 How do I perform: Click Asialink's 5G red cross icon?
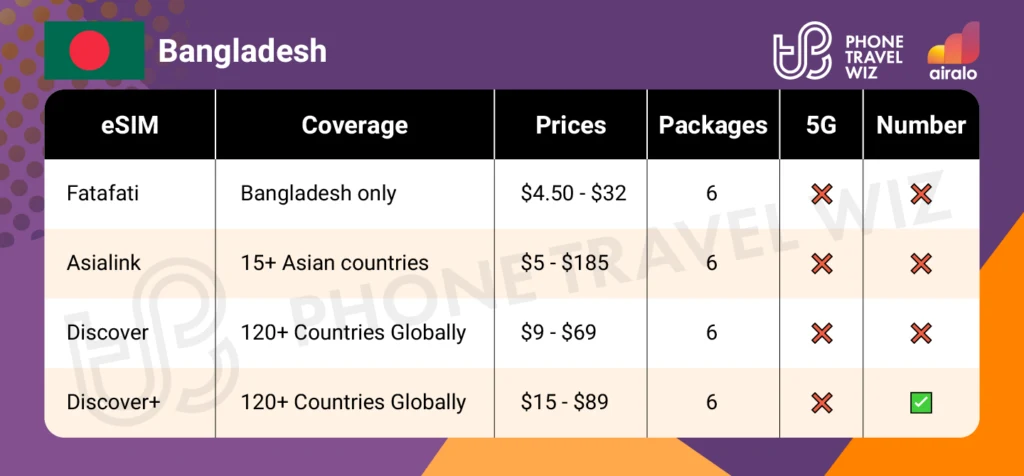pos(821,263)
